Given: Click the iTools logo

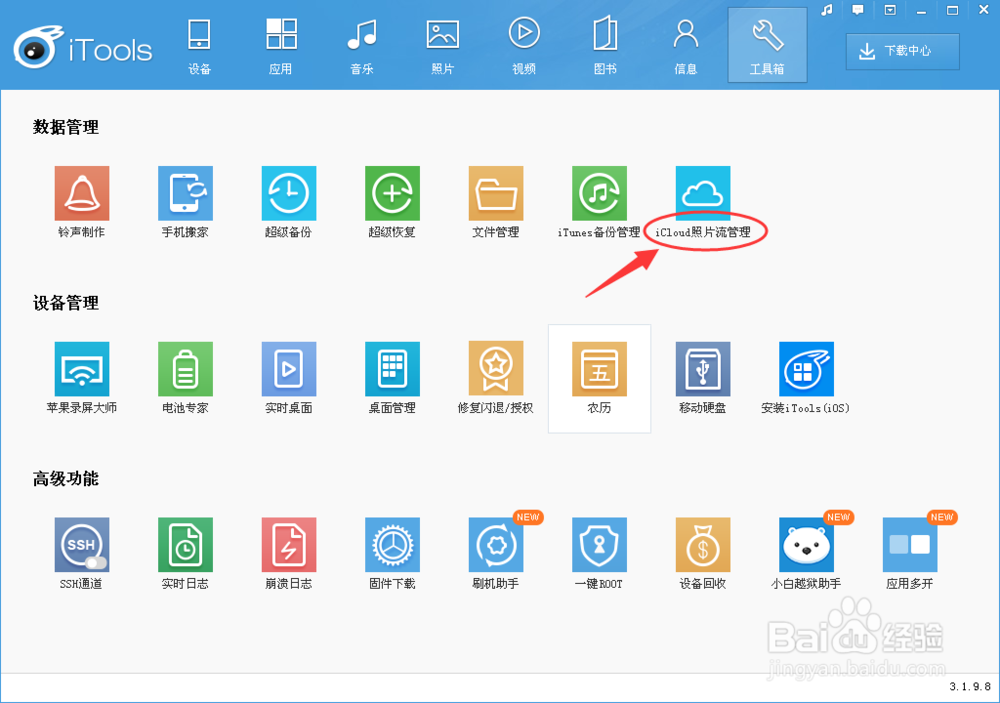Looking at the screenshot, I should [83, 48].
